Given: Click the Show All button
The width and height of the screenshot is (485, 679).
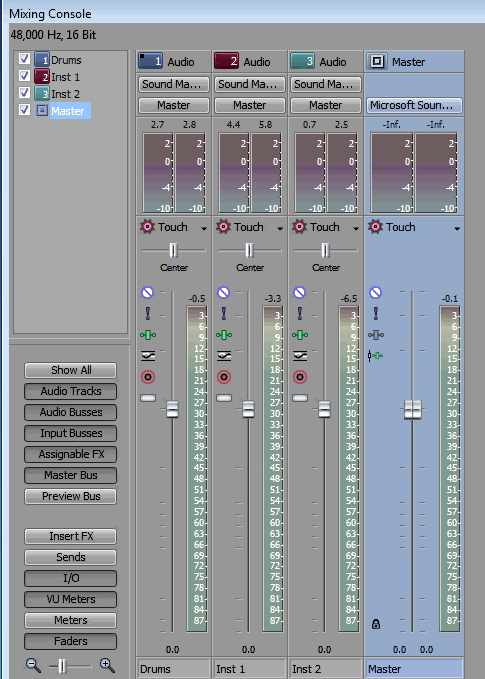Looking at the screenshot, I should pyautogui.click(x=71, y=370).
